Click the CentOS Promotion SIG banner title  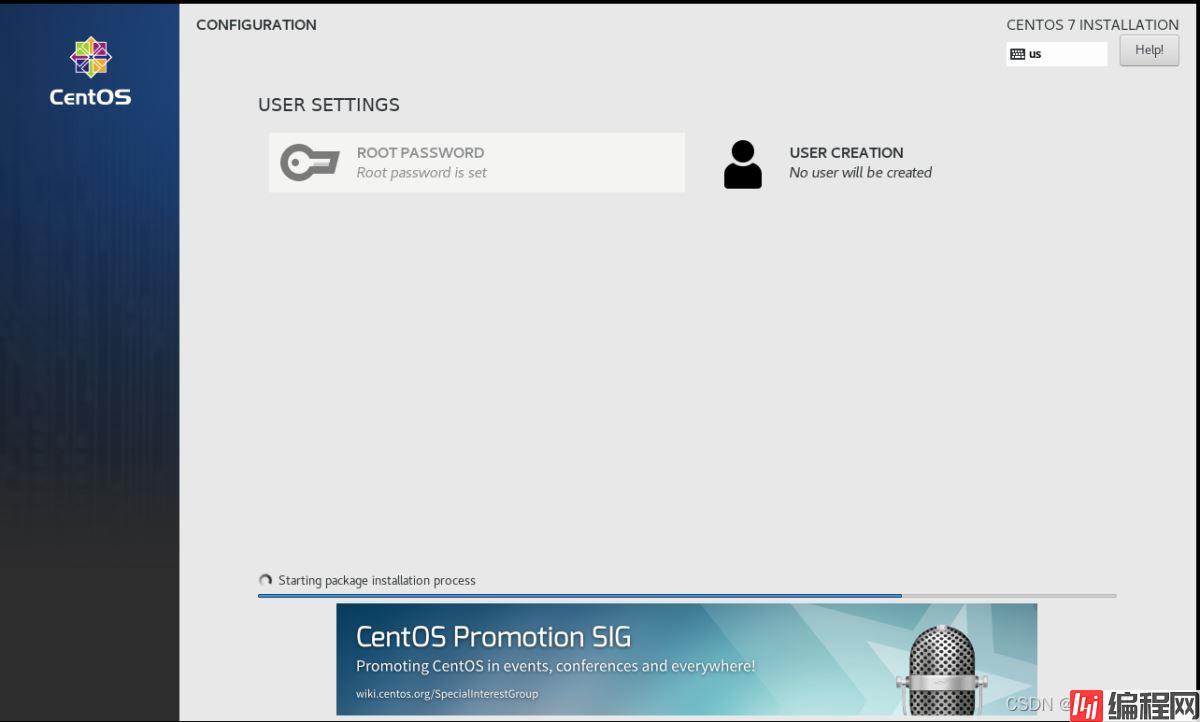point(493,637)
